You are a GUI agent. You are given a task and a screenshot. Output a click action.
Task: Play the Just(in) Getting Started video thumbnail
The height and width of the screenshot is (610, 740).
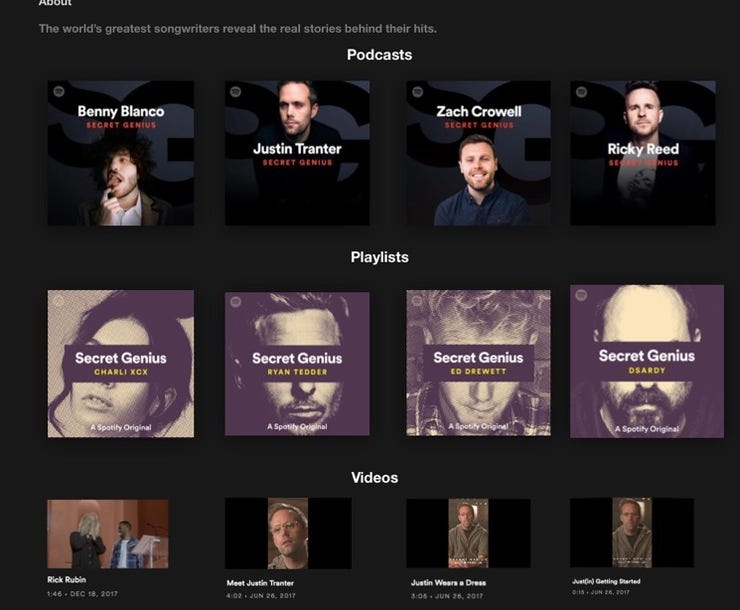pyautogui.click(x=632, y=532)
